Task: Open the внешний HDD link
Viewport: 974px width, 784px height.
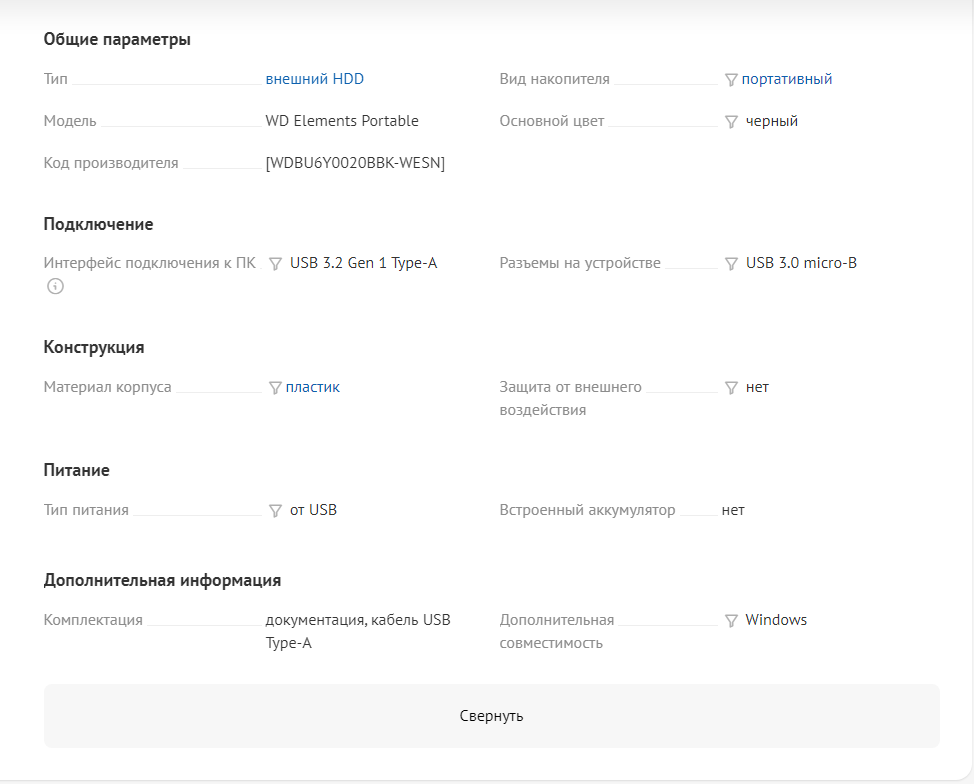Action: [x=314, y=79]
